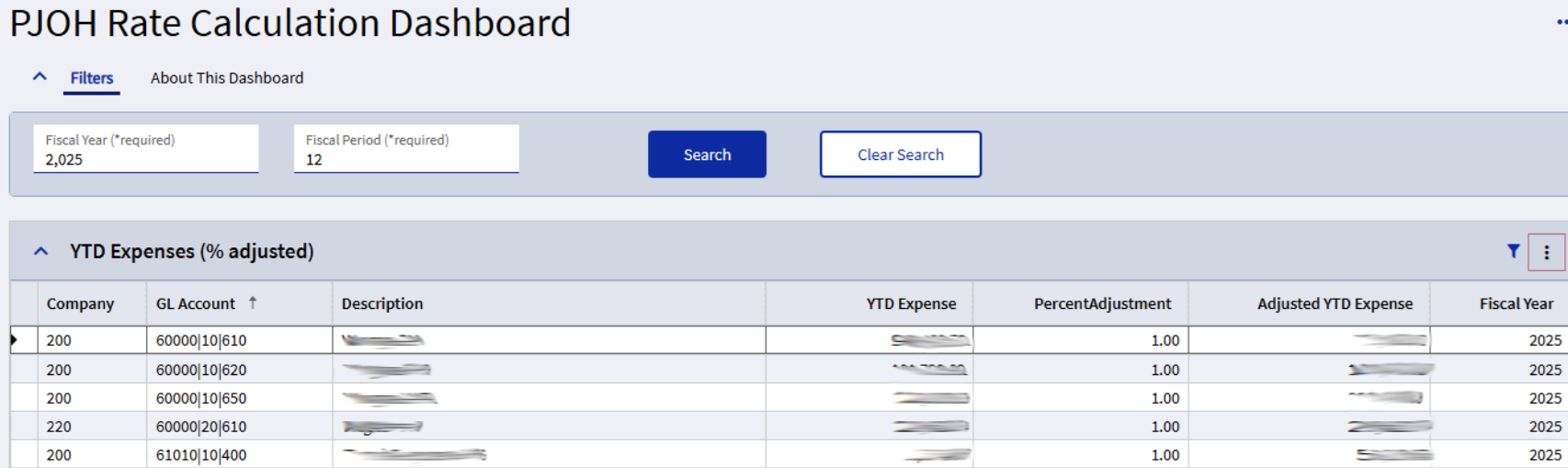This screenshot has height=468, width=1568.
Task: Select the row with GL account 61010|10|400
Action: pos(201,455)
